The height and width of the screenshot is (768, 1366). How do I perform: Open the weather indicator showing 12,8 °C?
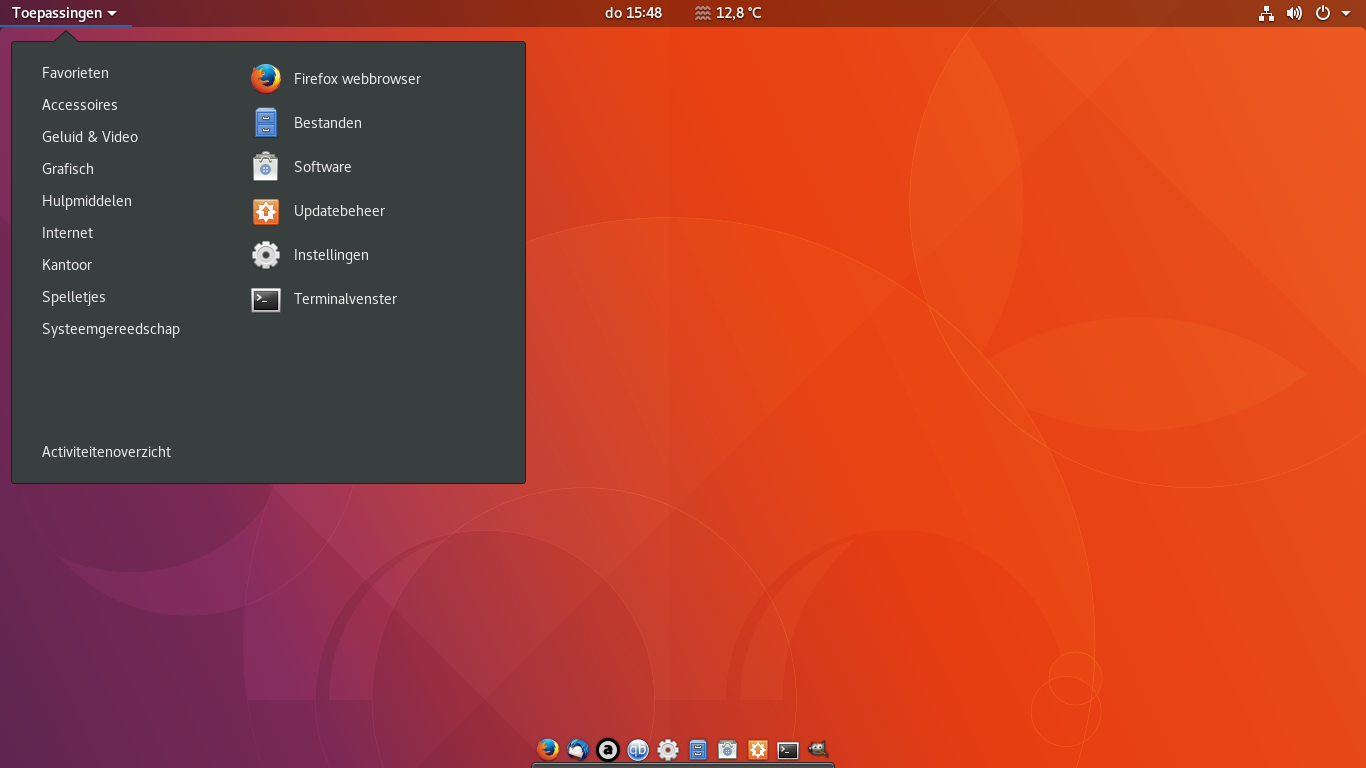click(x=728, y=13)
